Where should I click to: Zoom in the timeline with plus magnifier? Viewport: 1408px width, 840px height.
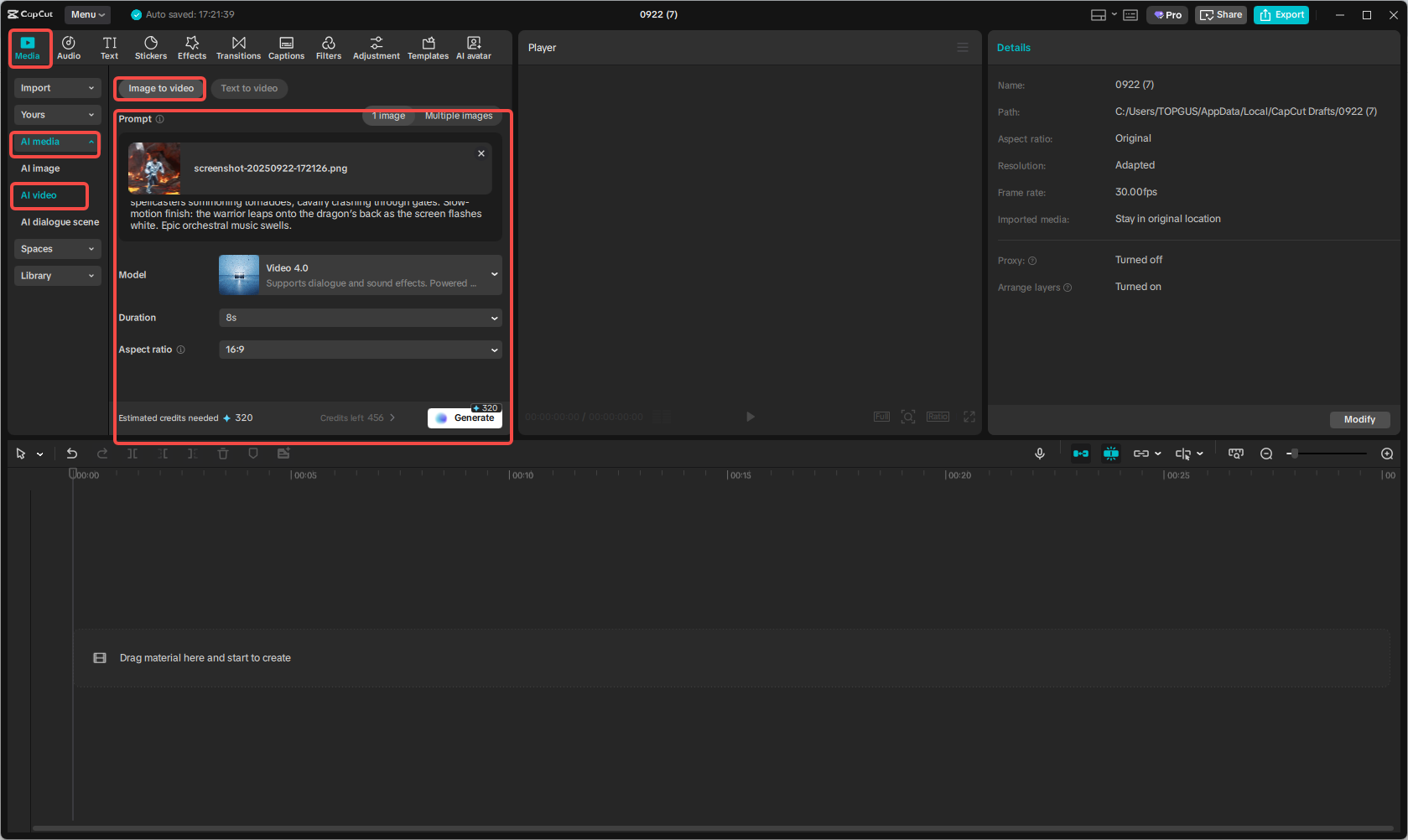coord(1387,454)
